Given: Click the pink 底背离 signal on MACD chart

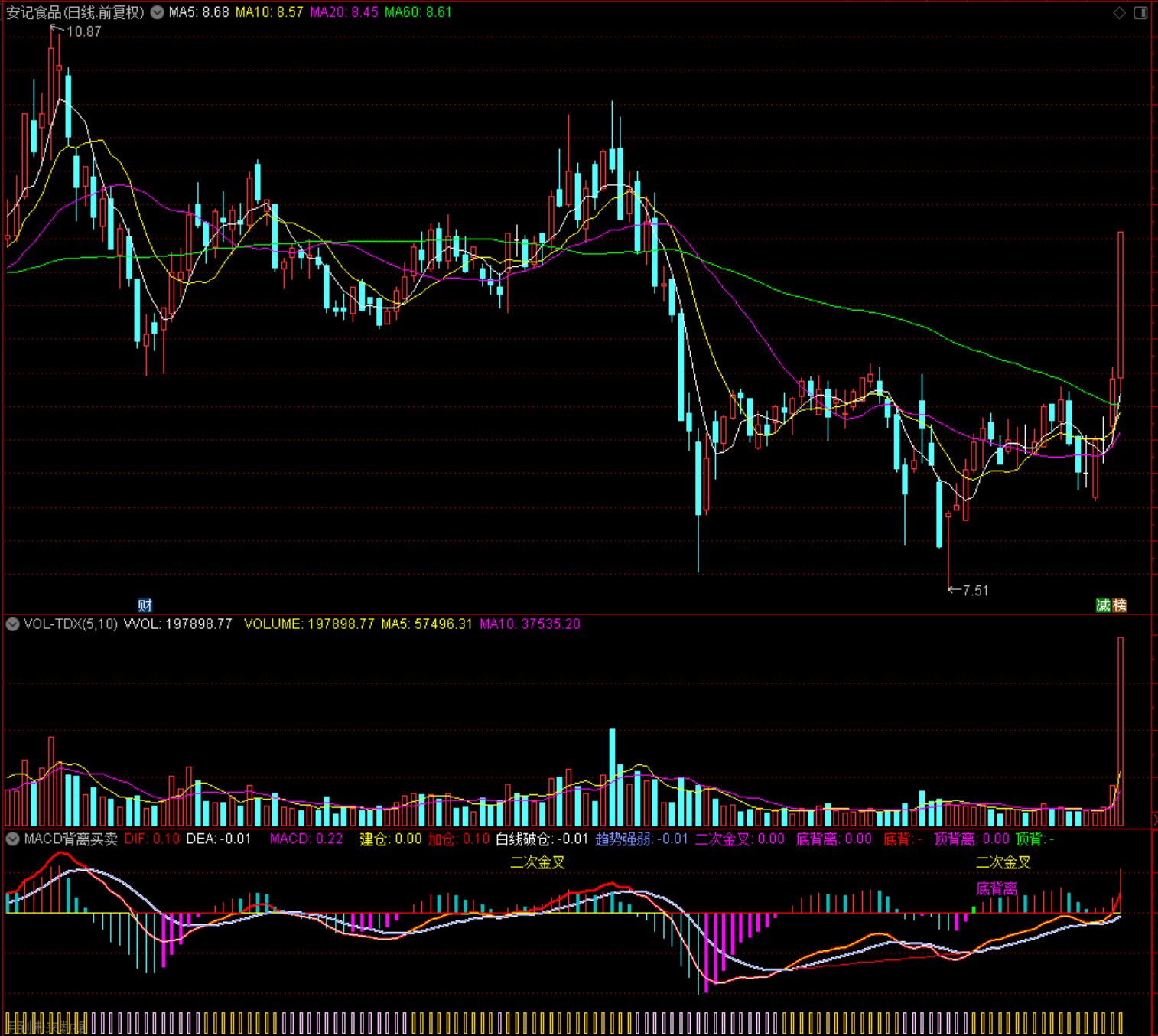Looking at the screenshot, I should pos(997,889).
